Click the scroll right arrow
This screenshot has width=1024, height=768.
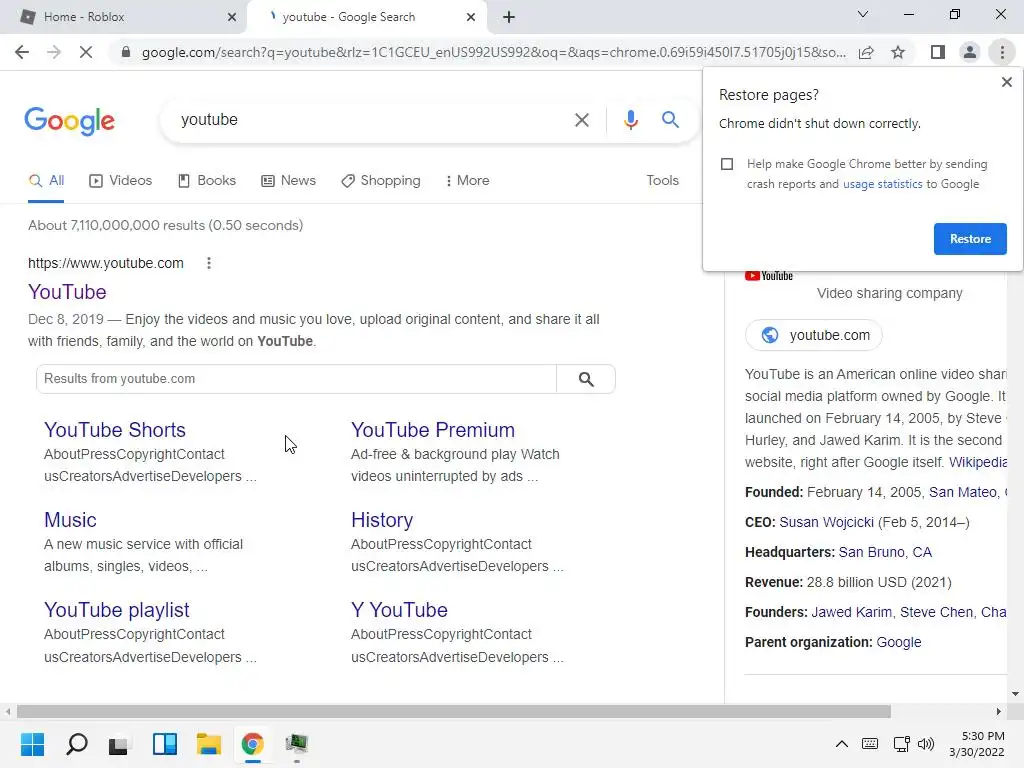(x=998, y=711)
